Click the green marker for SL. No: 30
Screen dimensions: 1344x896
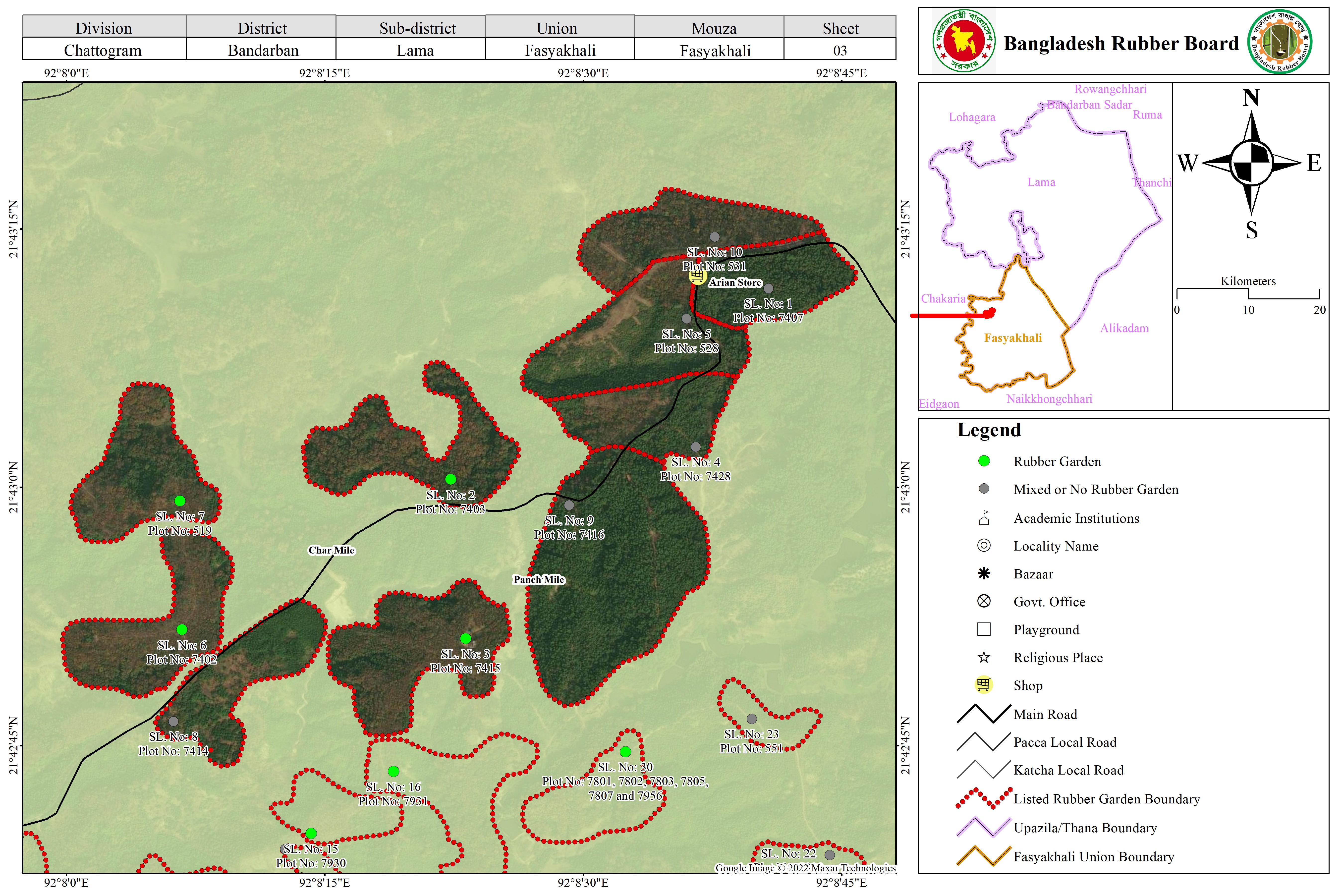point(625,751)
